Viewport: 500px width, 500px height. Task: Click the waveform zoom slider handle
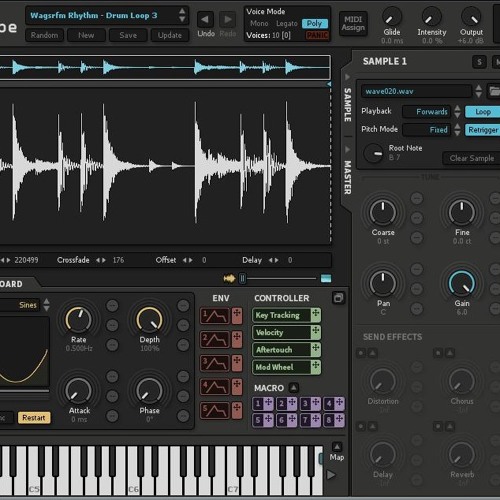pyautogui.click(x=242, y=278)
